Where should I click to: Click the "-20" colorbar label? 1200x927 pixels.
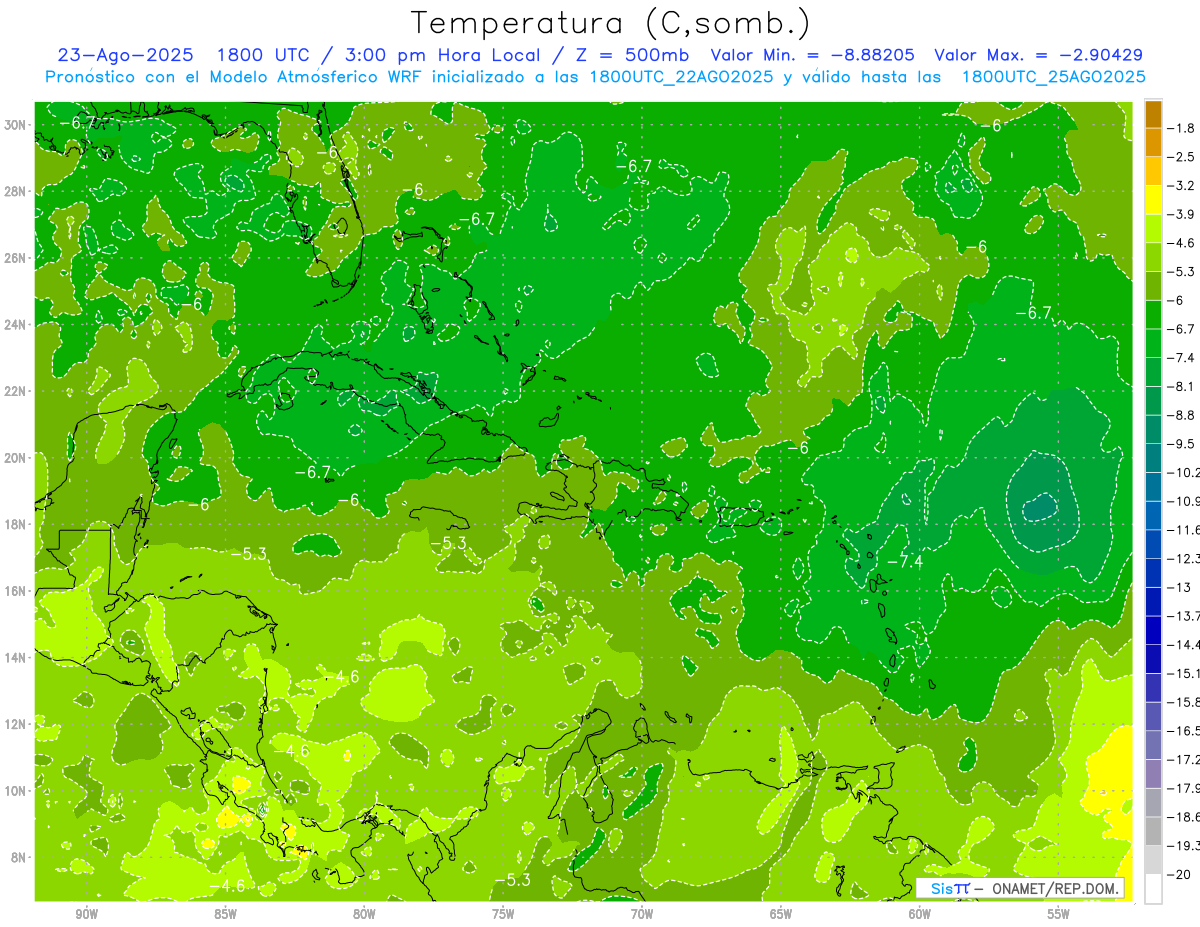tap(1178, 874)
